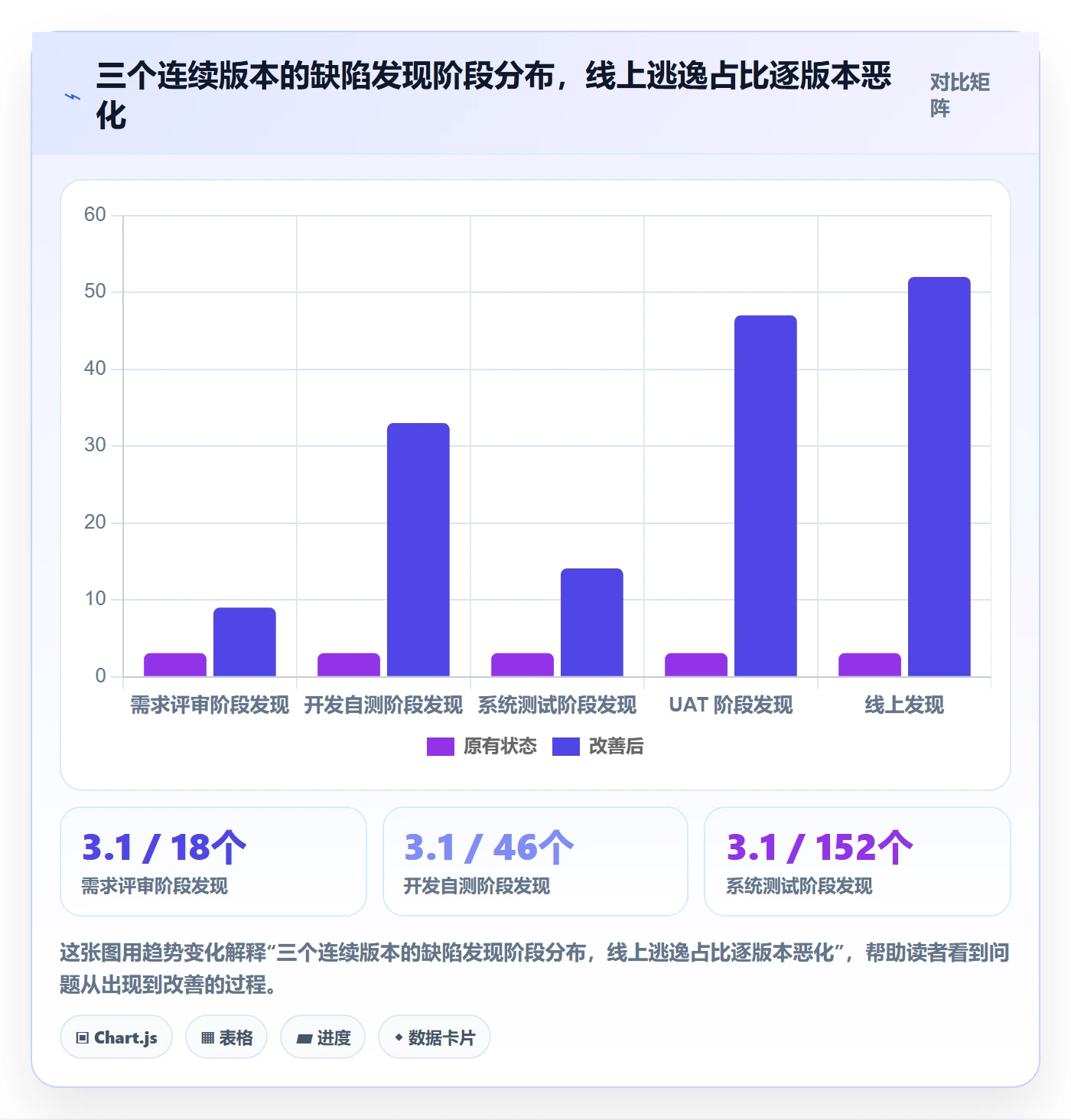Click the 对比矩阵 label in the header
1071x1120 pixels.
[960, 95]
